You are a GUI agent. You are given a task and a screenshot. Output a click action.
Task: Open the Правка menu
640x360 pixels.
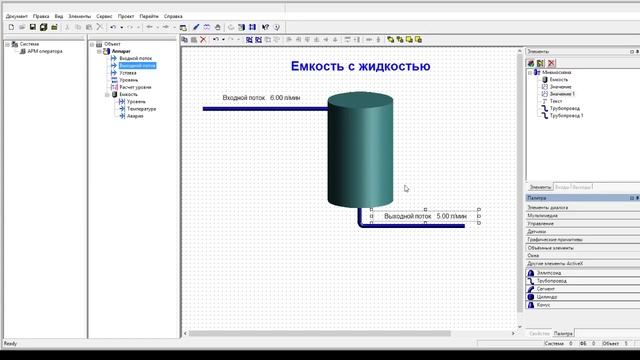pos(41,16)
